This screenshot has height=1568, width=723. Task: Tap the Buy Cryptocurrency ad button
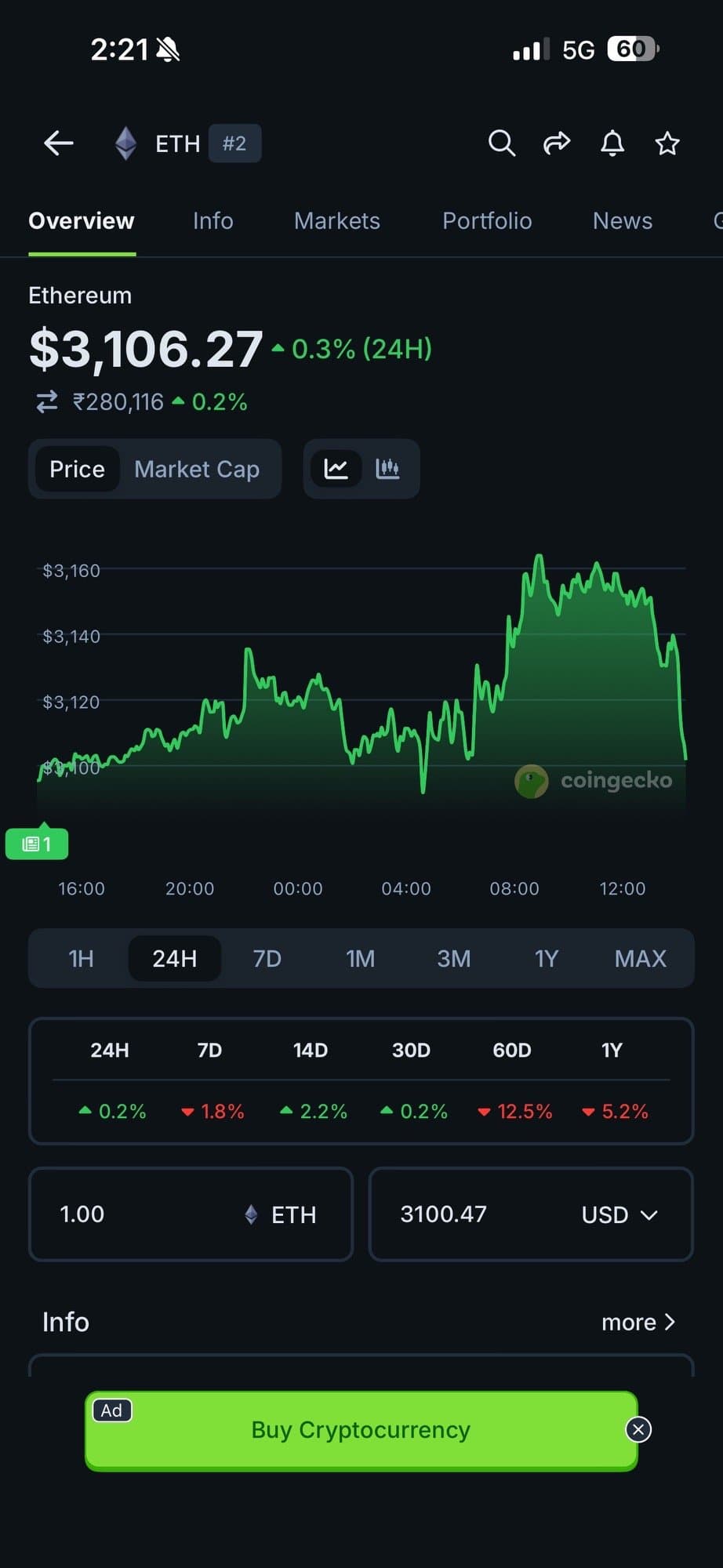point(361,1430)
